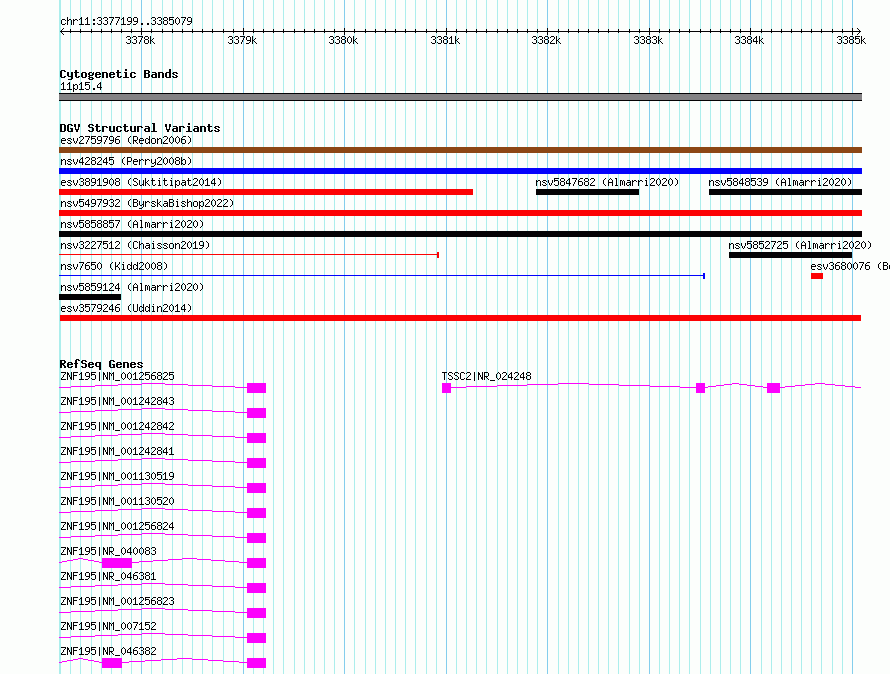
Task: Click the thin red nsv3227512 Chaisson2019 line
Action: (249, 255)
